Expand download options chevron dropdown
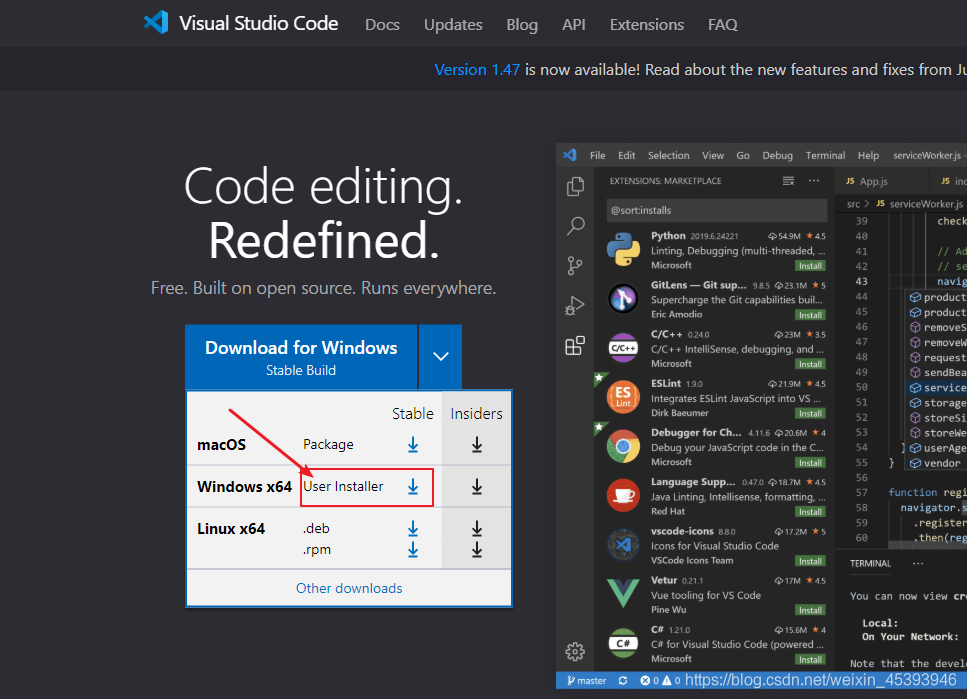This screenshot has width=967, height=699. click(x=440, y=356)
